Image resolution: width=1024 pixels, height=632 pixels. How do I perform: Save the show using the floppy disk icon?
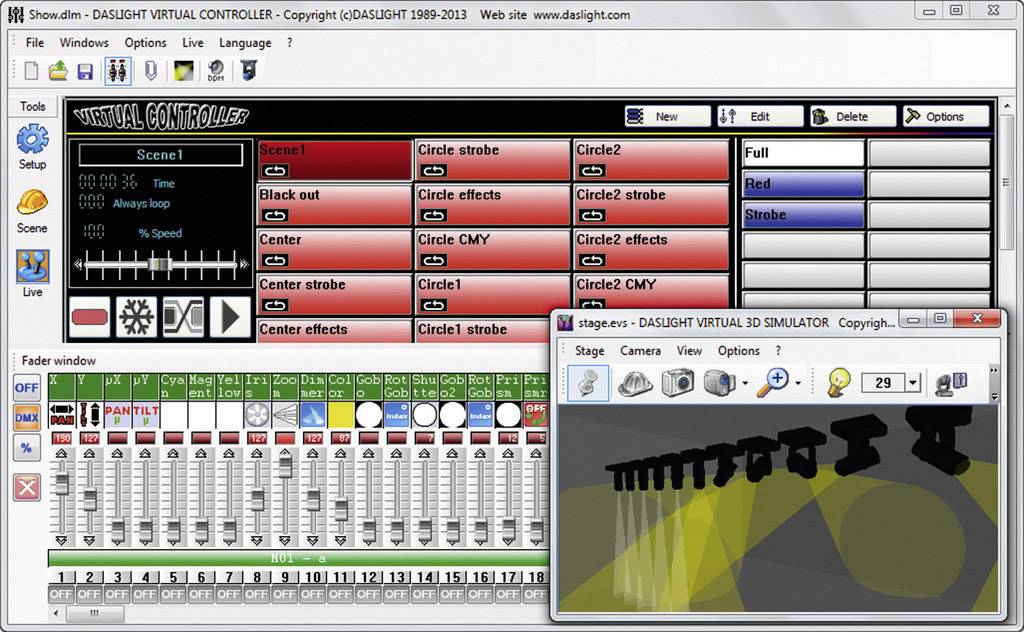click(86, 71)
